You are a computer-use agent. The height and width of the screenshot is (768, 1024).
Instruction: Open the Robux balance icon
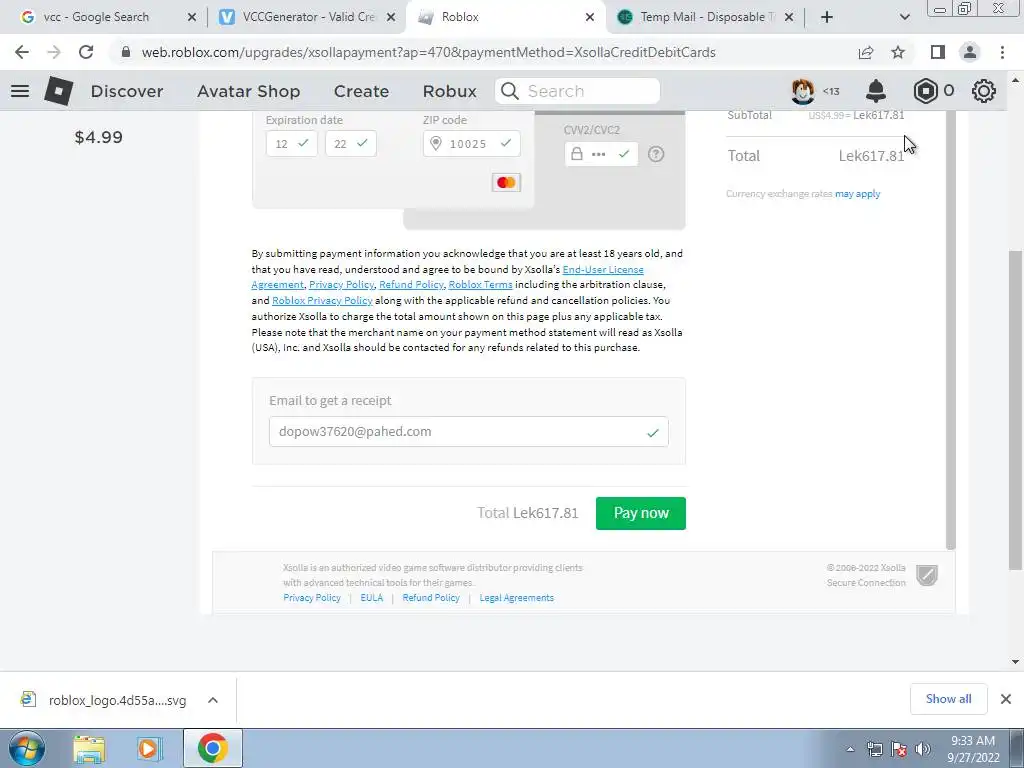[925, 91]
